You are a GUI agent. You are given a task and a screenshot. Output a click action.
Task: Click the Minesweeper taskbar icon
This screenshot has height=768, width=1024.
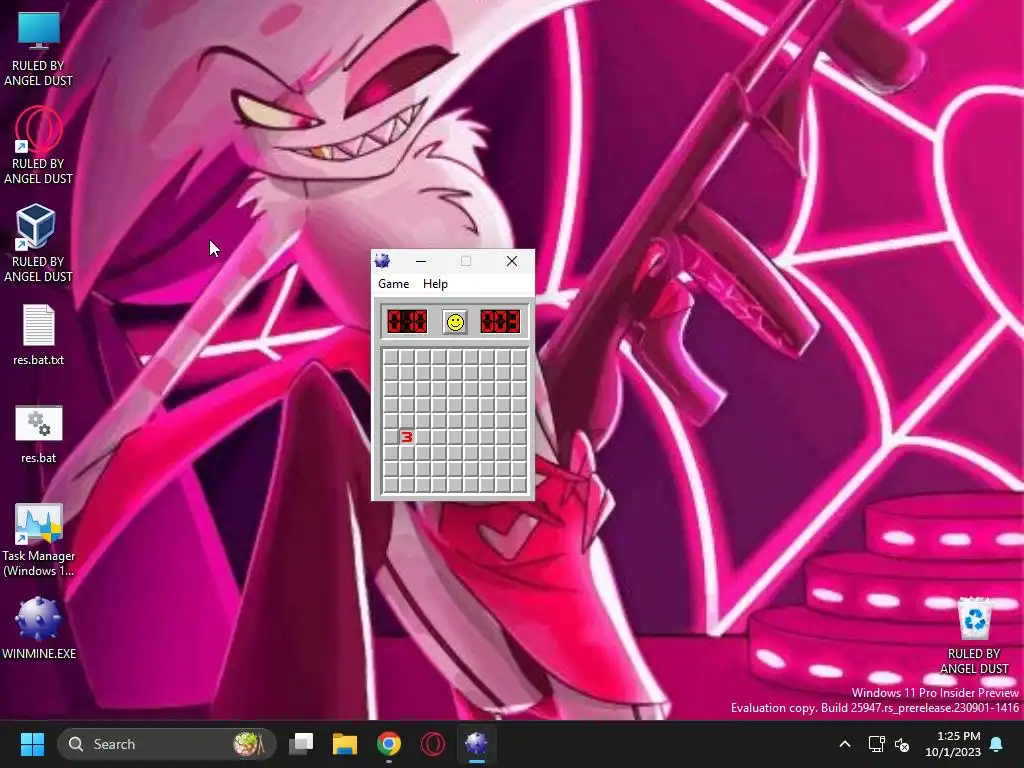(x=476, y=744)
